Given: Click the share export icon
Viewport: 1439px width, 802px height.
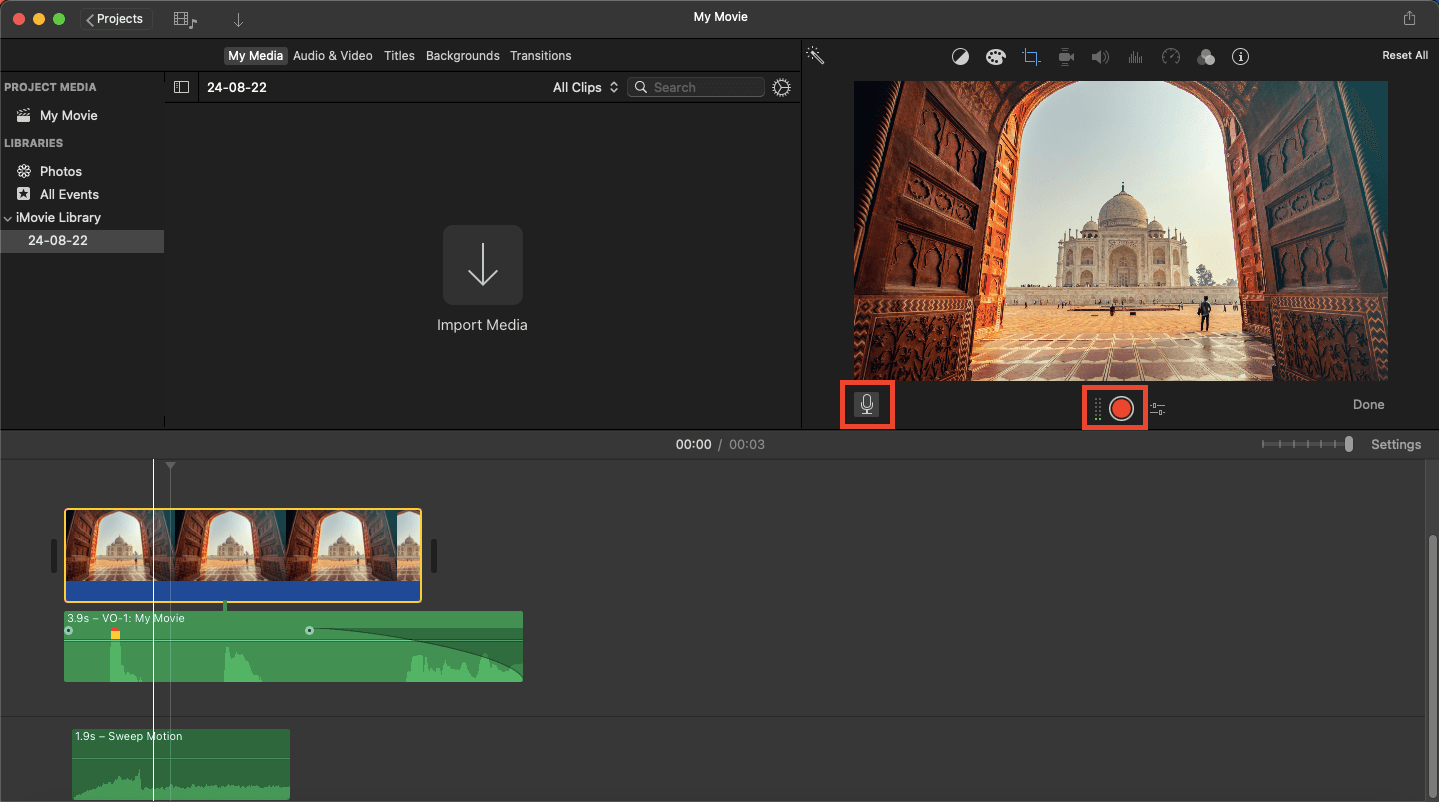Looking at the screenshot, I should 1409,18.
